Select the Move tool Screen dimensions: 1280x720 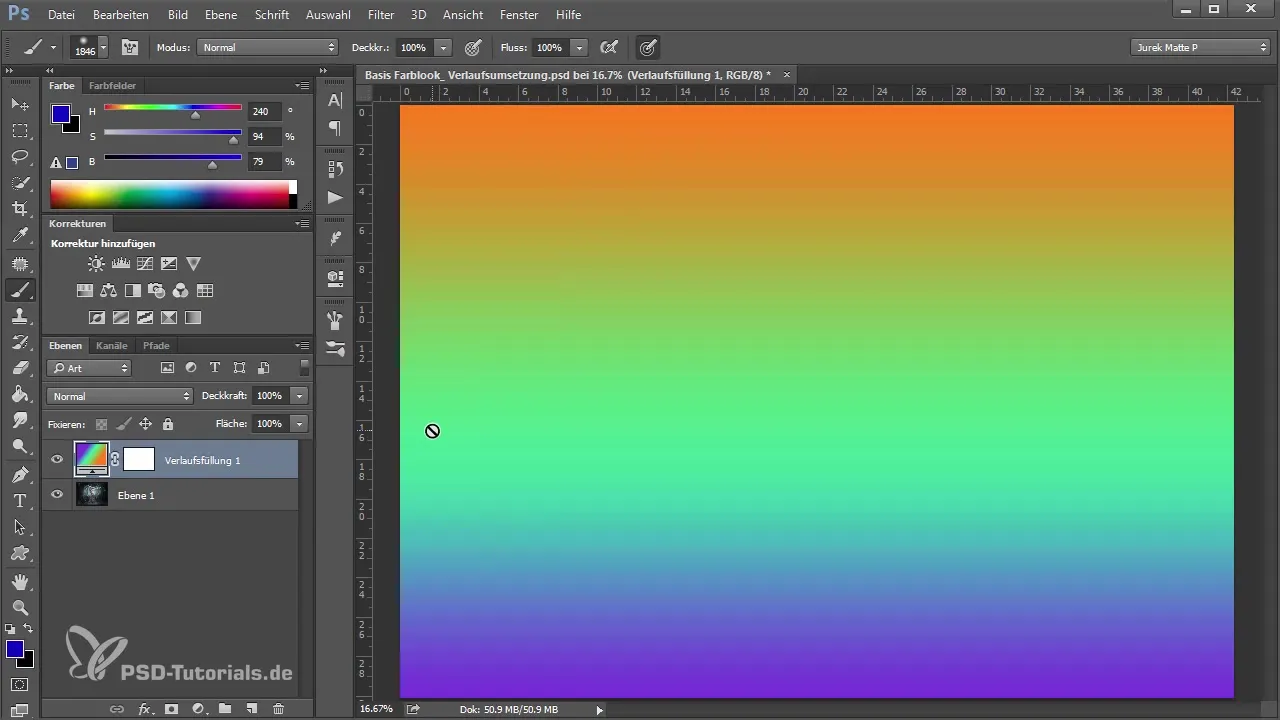click(x=19, y=104)
